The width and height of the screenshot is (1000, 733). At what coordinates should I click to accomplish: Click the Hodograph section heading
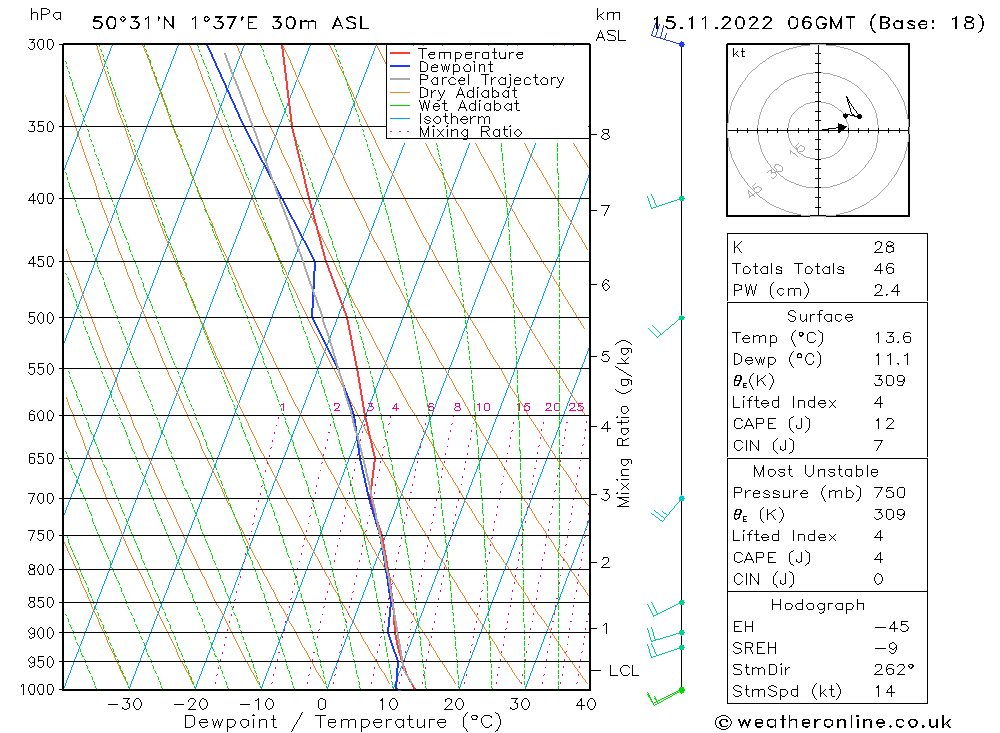[x=818, y=605]
